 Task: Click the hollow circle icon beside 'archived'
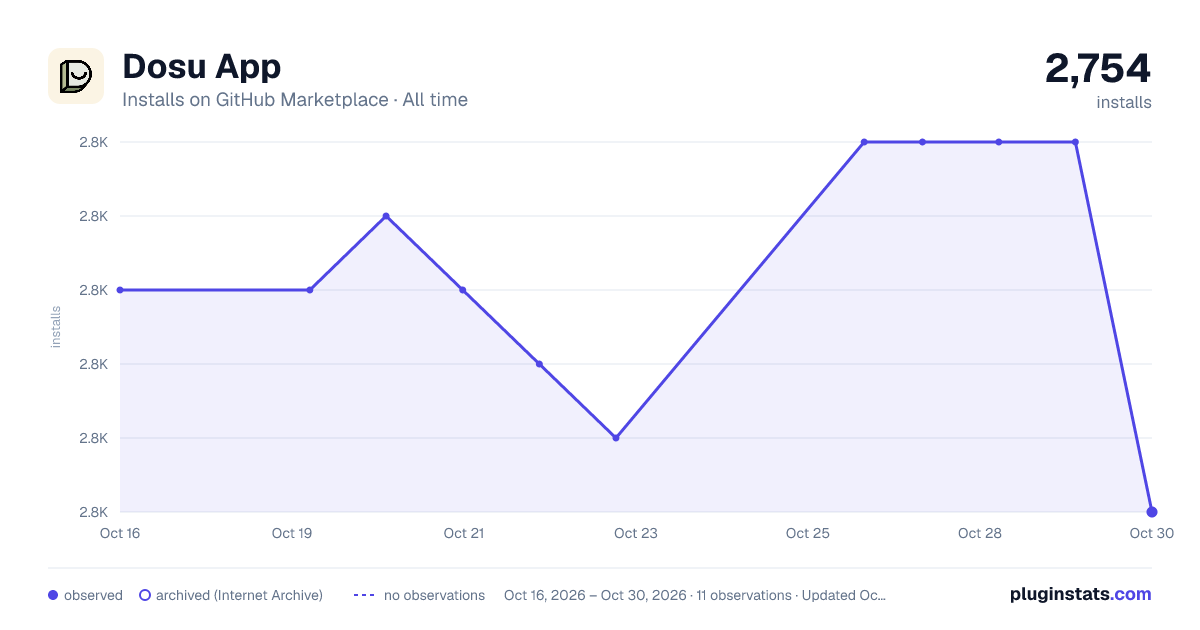pyautogui.click(x=145, y=595)
